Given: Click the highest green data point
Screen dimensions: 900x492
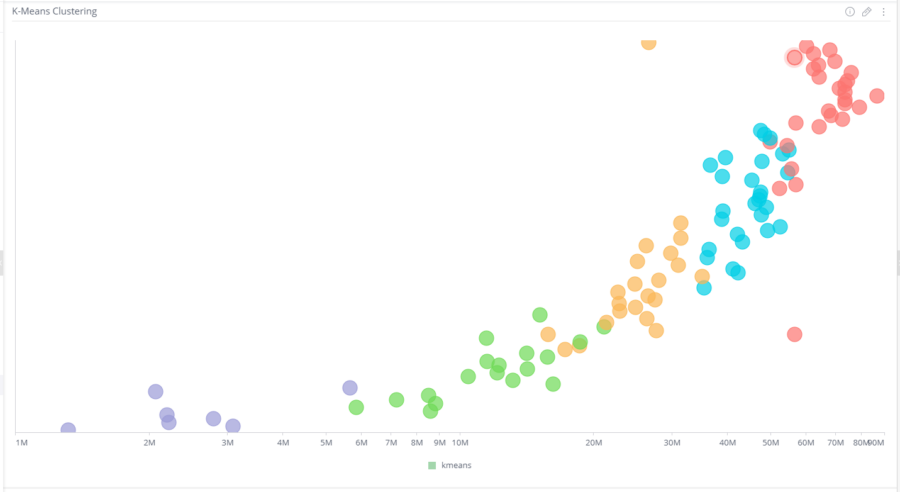Looking at the screenshot, I should pos(540,315).
